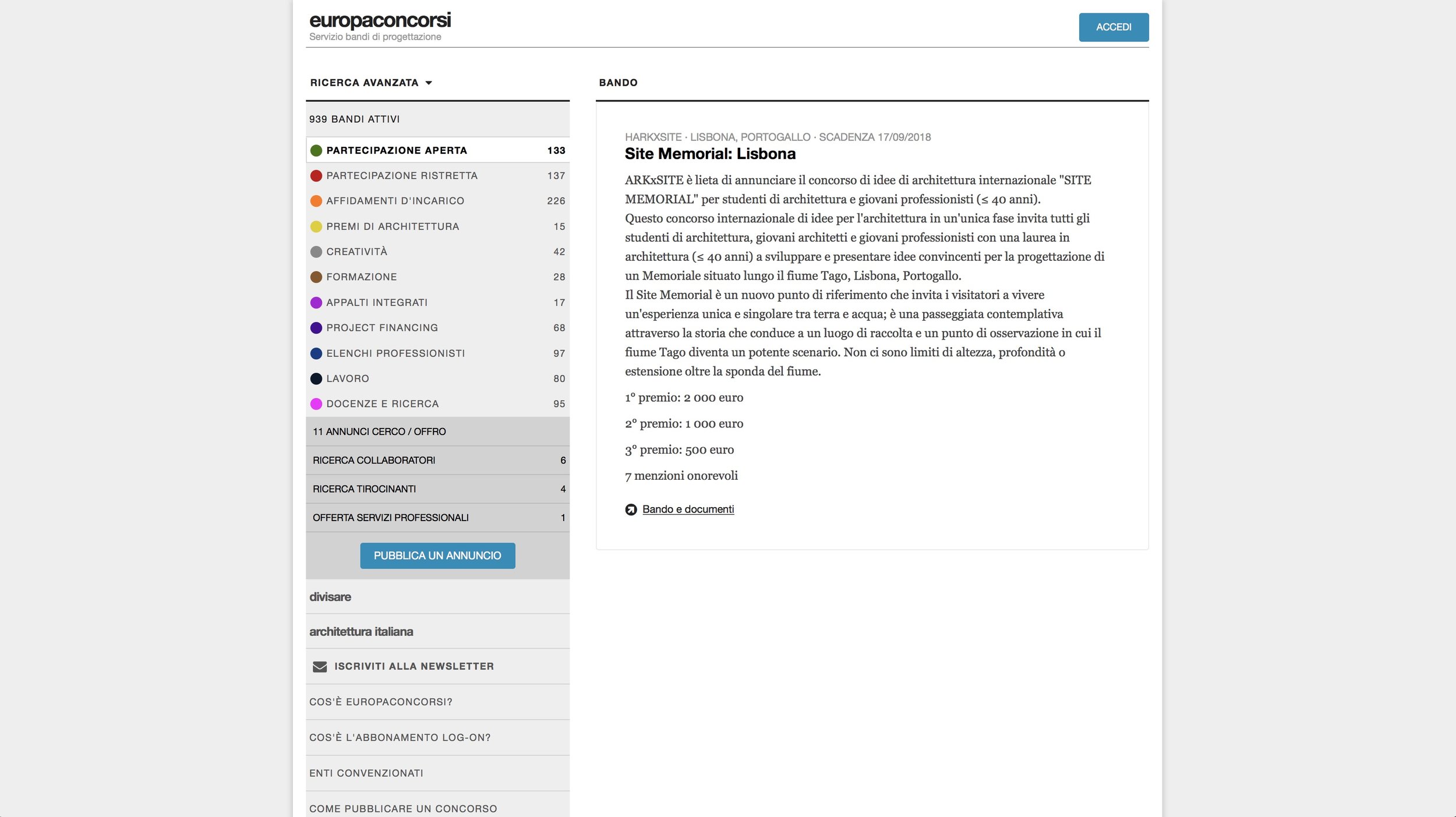Click the green dot beside Partecipazione Aperta

316,151
